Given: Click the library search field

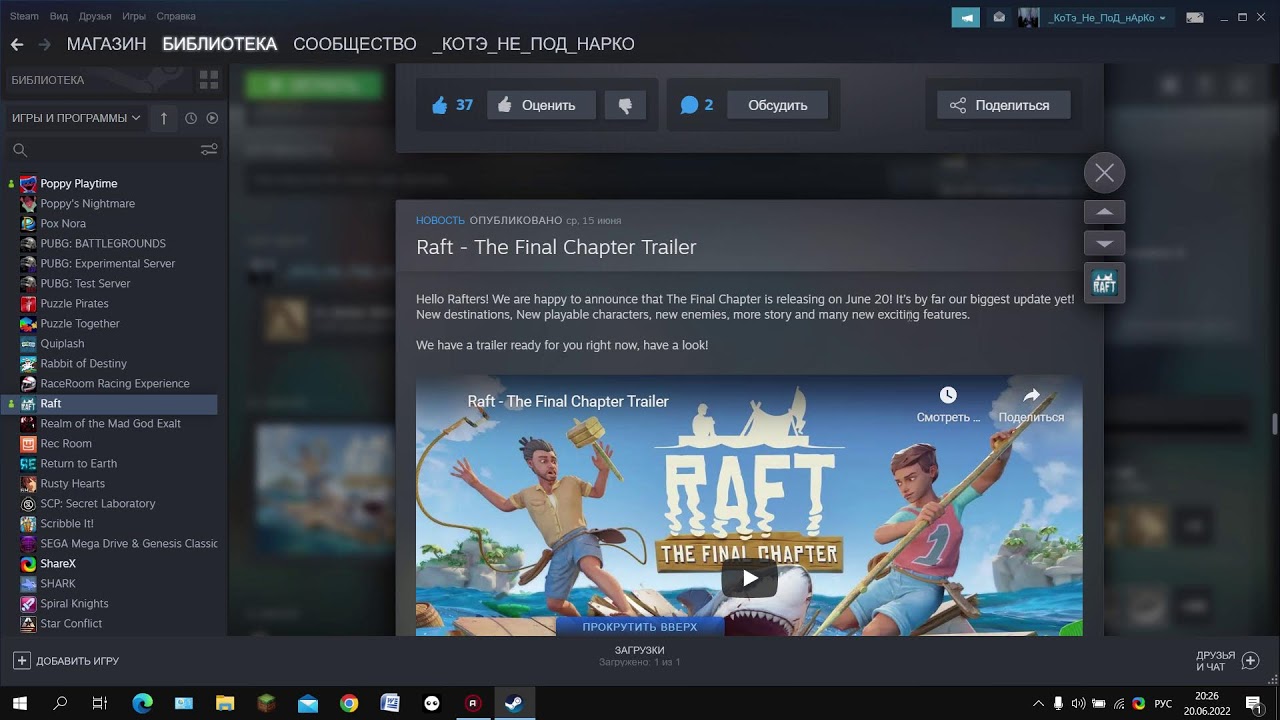Looking at the screenshot, I should coord(105,150).
